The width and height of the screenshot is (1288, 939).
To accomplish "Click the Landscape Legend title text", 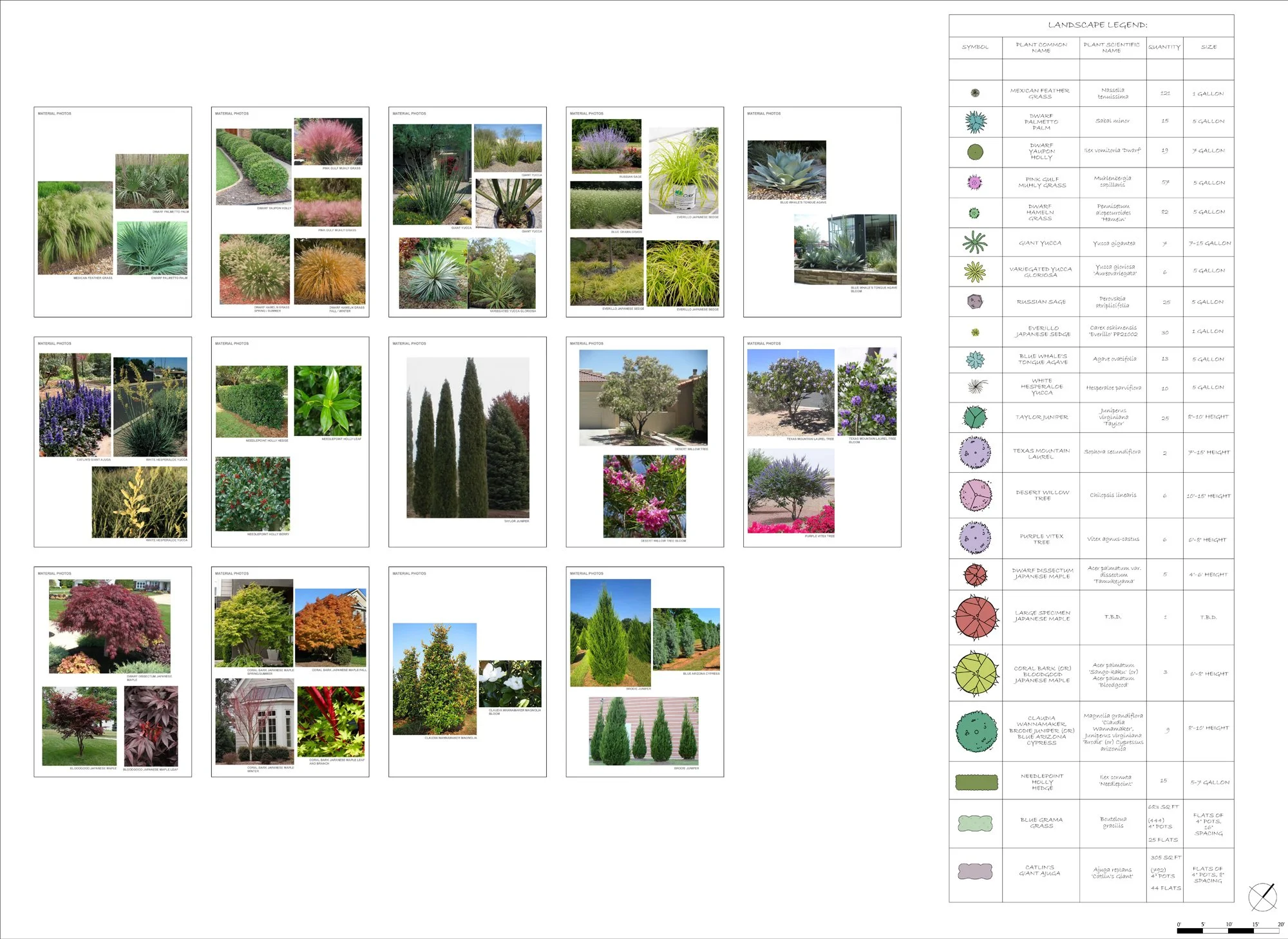I will [x=1097, y=25].
